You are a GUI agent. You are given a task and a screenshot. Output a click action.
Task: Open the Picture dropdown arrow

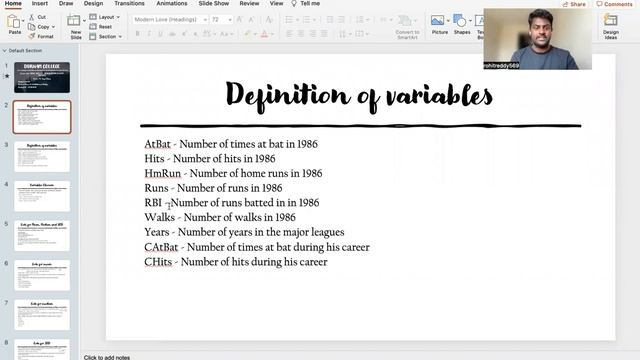click(448, 20)
